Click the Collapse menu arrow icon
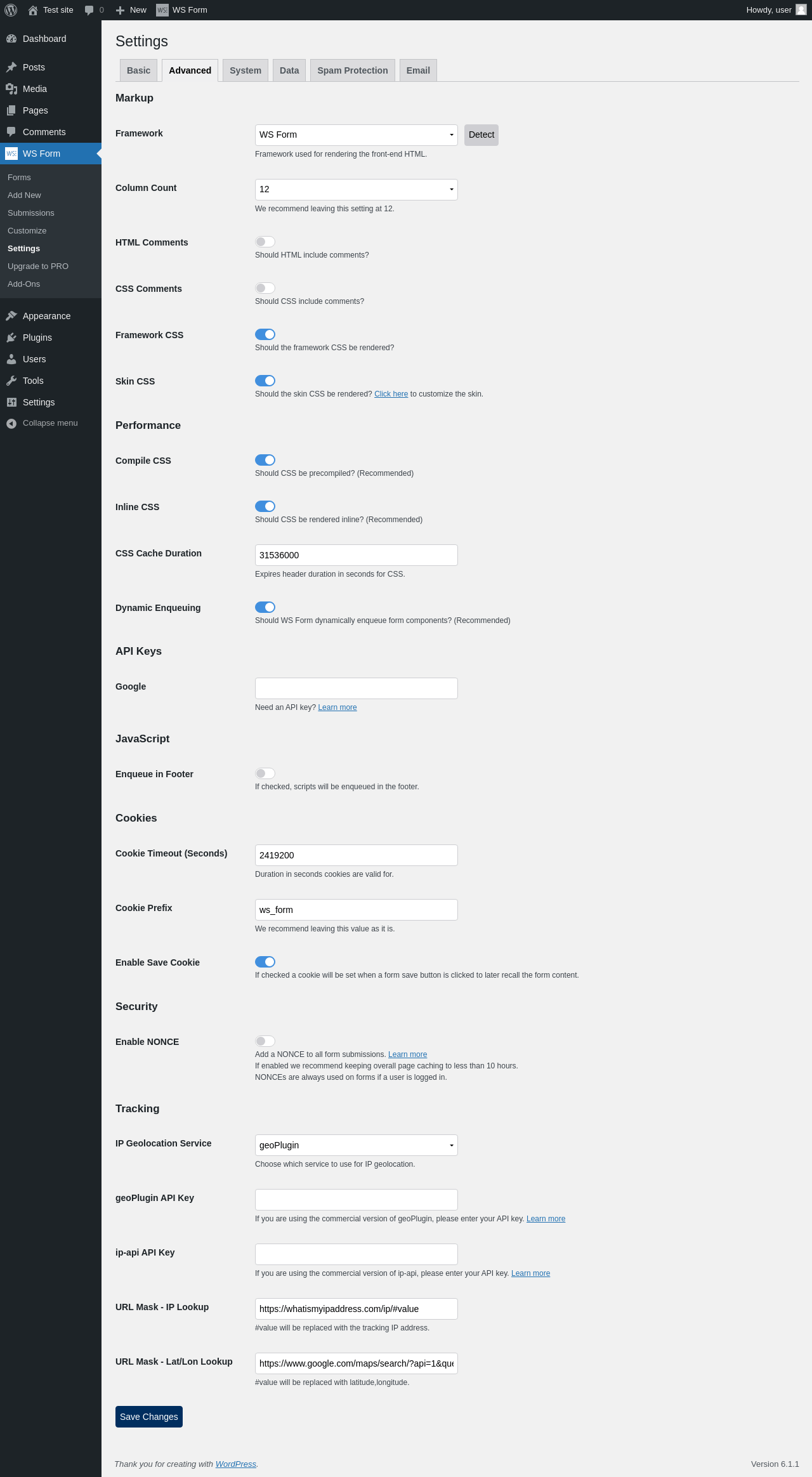 coord(11,423)
